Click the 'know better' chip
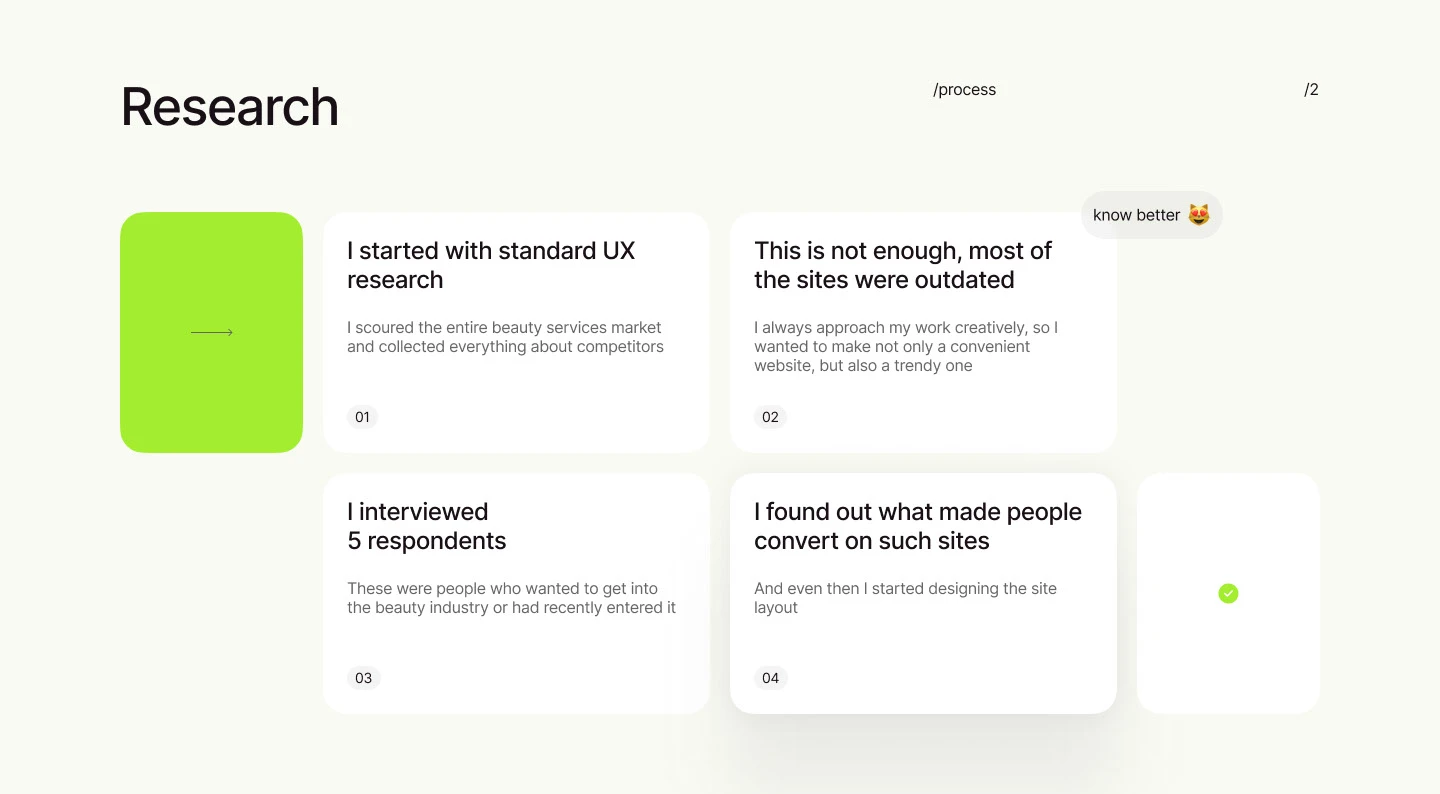 [1137, 215]
